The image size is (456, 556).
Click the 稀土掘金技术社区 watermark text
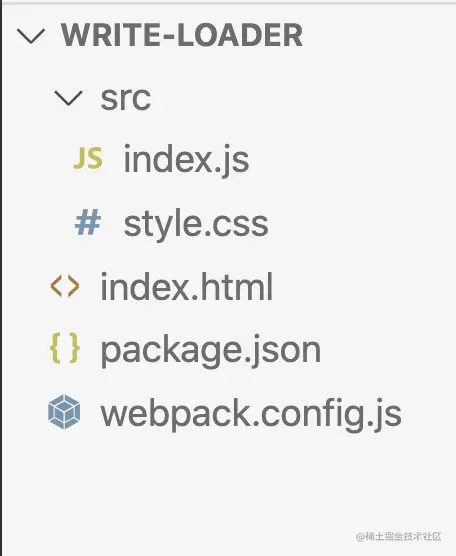(x=399, y=536)
